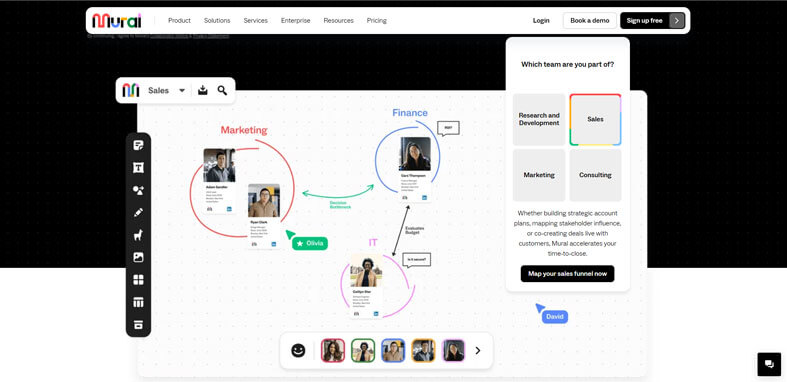Viewport: 787px width, 382px height.
Task: Open the Solutions menu
Action: click(x=217, y=21)
